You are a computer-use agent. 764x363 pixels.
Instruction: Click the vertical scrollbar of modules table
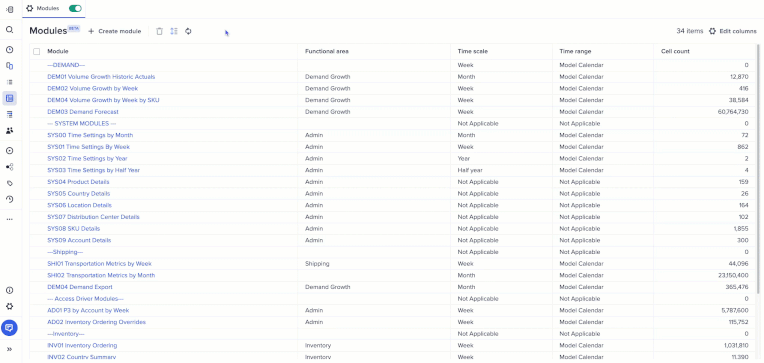point(758,169)
